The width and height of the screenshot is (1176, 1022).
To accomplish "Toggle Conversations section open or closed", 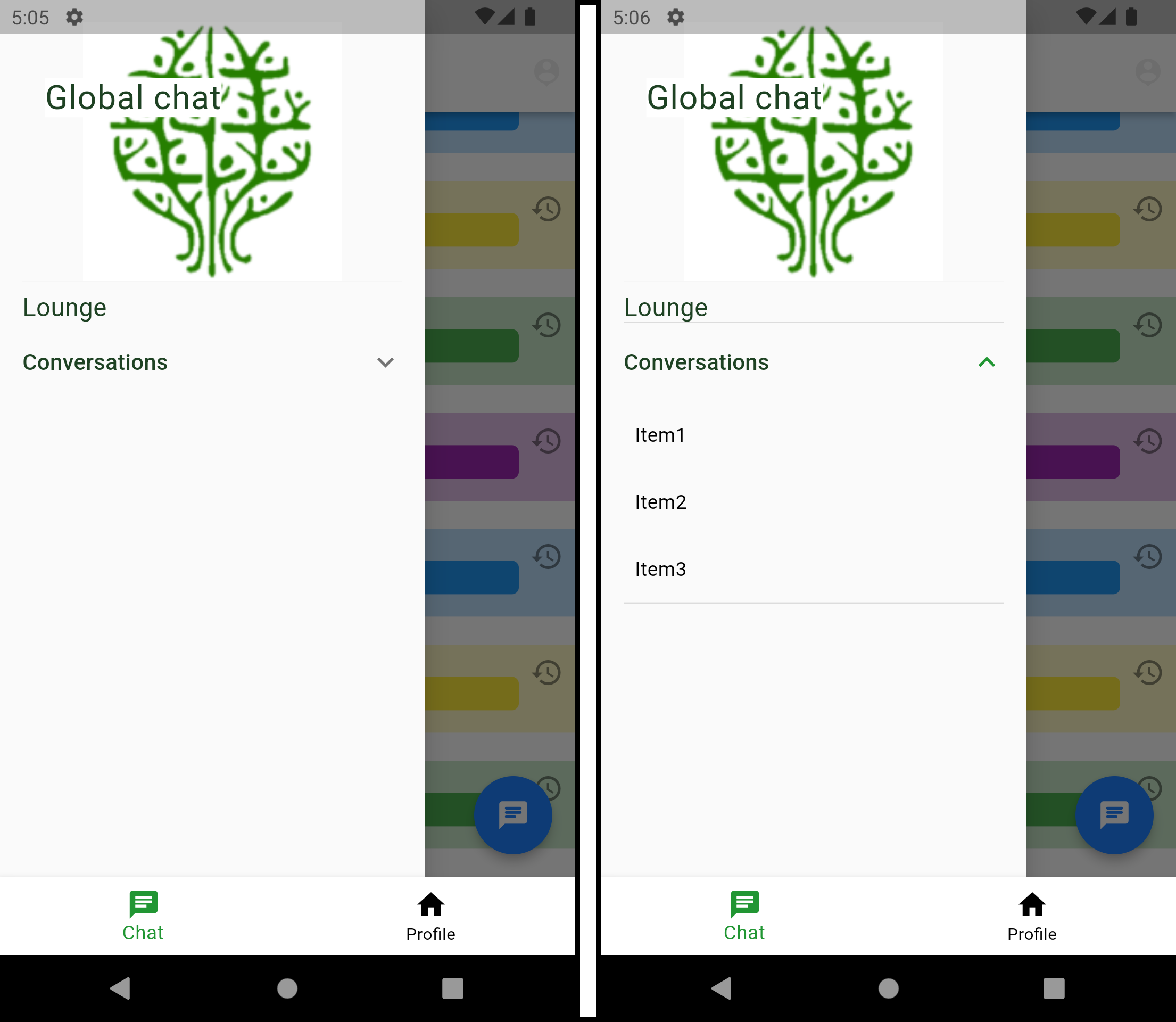I will coord(385,362).
